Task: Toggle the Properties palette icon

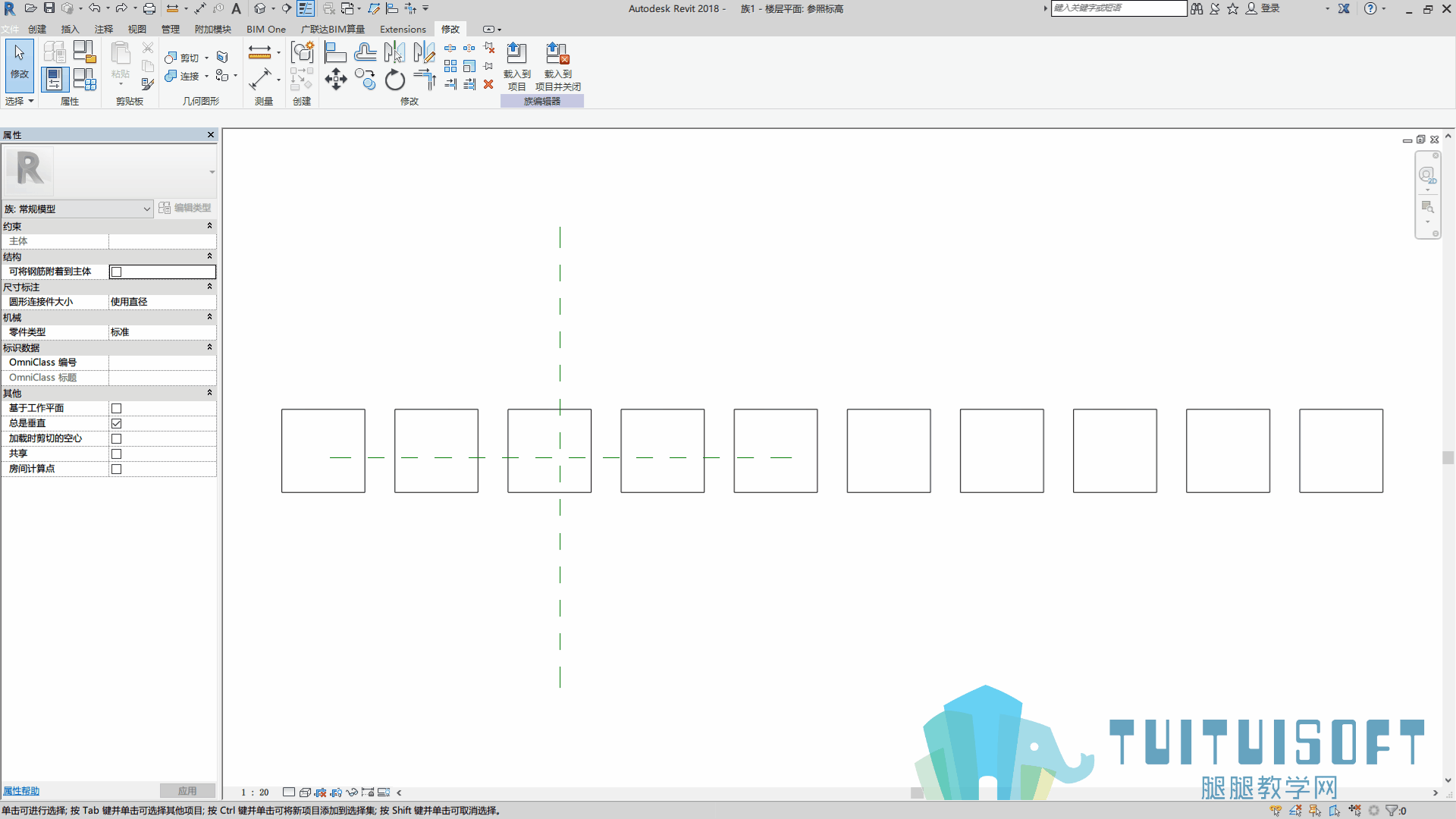Action: [55, 79]
